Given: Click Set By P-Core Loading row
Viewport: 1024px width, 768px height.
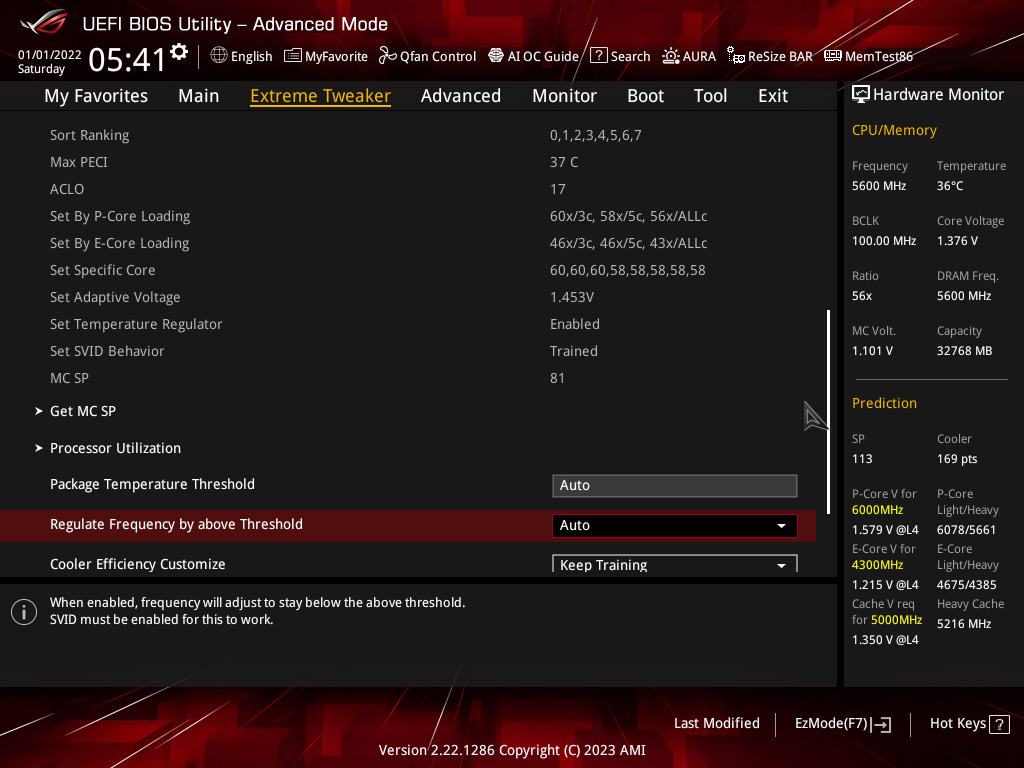Looking at the screenshot, I should 408,216.
